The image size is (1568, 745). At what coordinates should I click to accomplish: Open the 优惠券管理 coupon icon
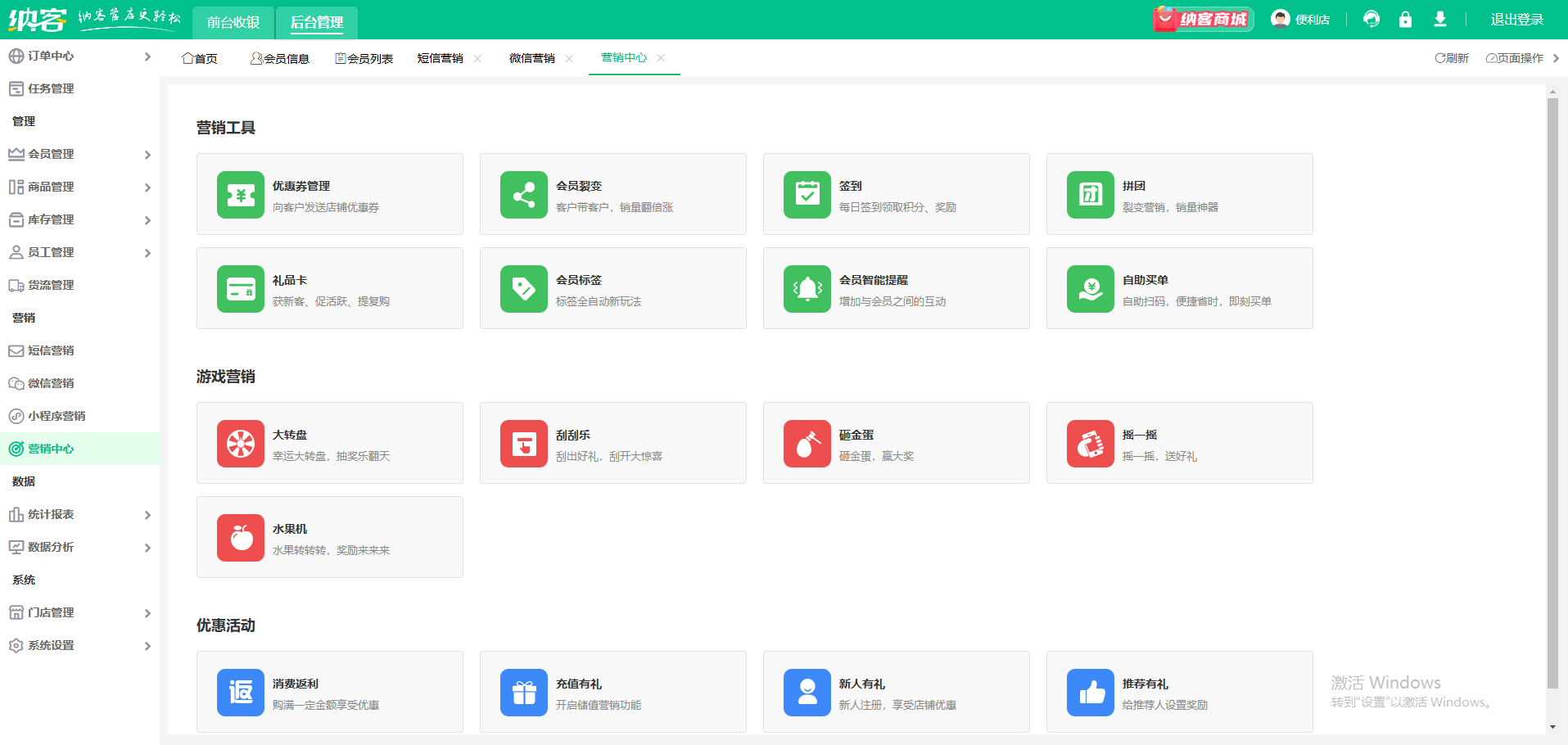tap(241, 195)
